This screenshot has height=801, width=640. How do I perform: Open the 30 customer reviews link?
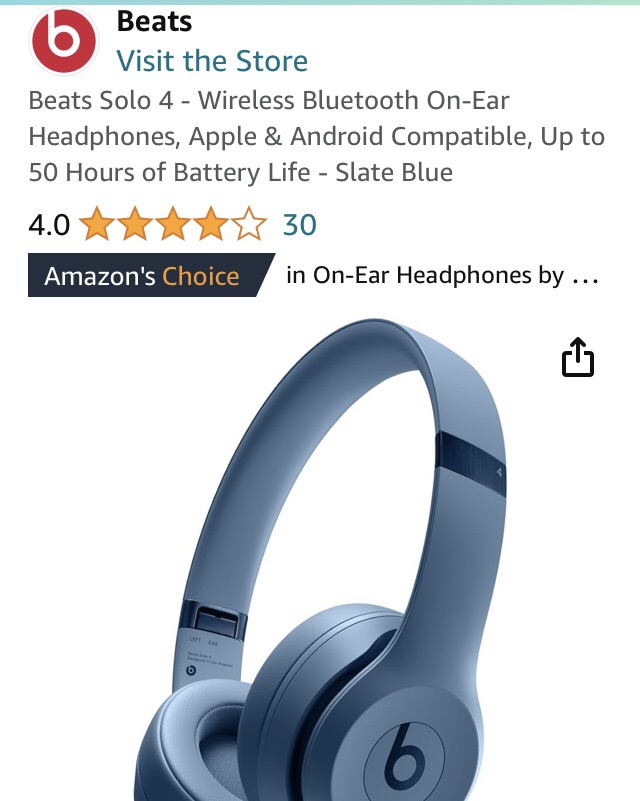pyautogui.click(x=300, y=225)
